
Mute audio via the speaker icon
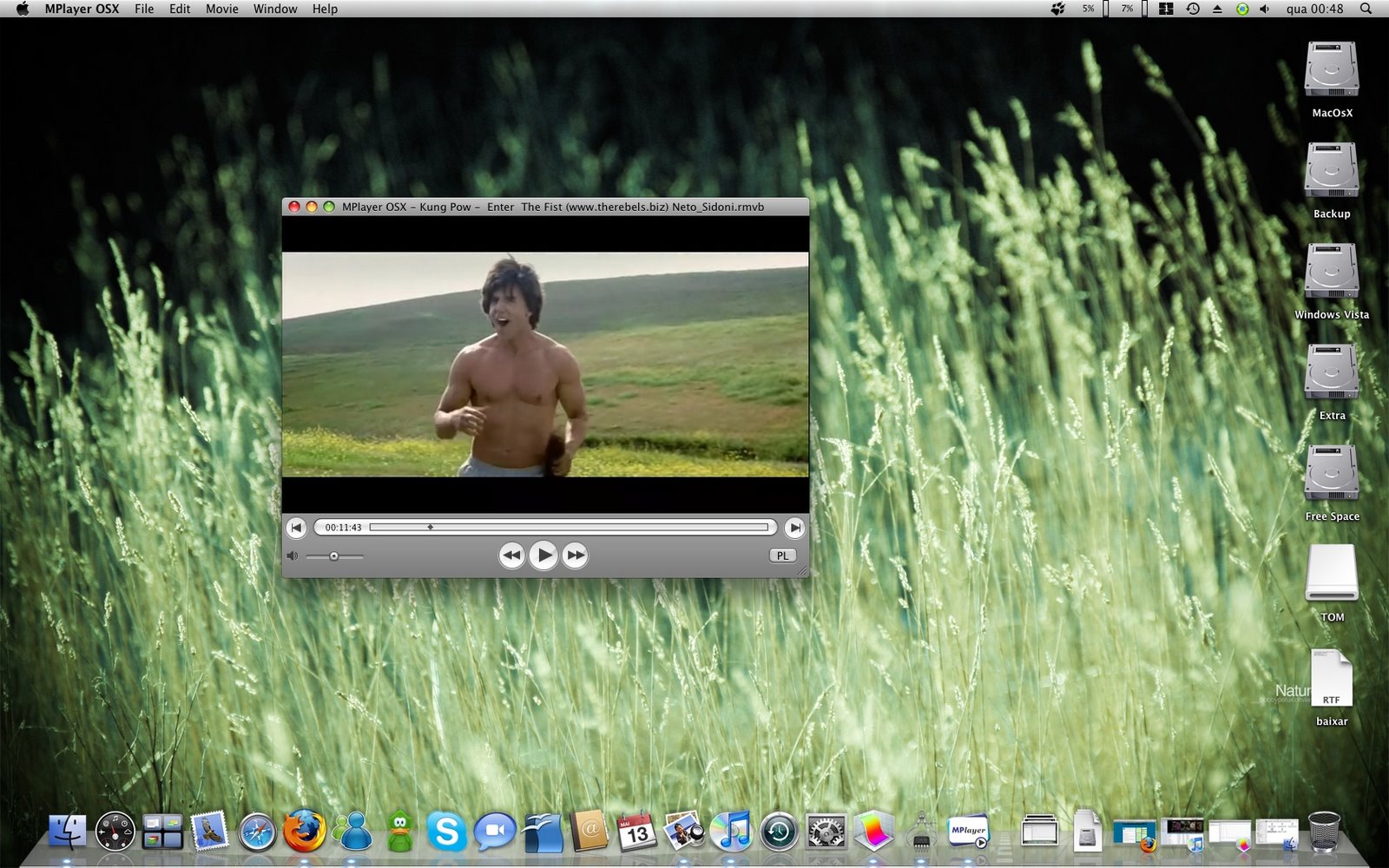pyautogui.click(x=293, y=556)
